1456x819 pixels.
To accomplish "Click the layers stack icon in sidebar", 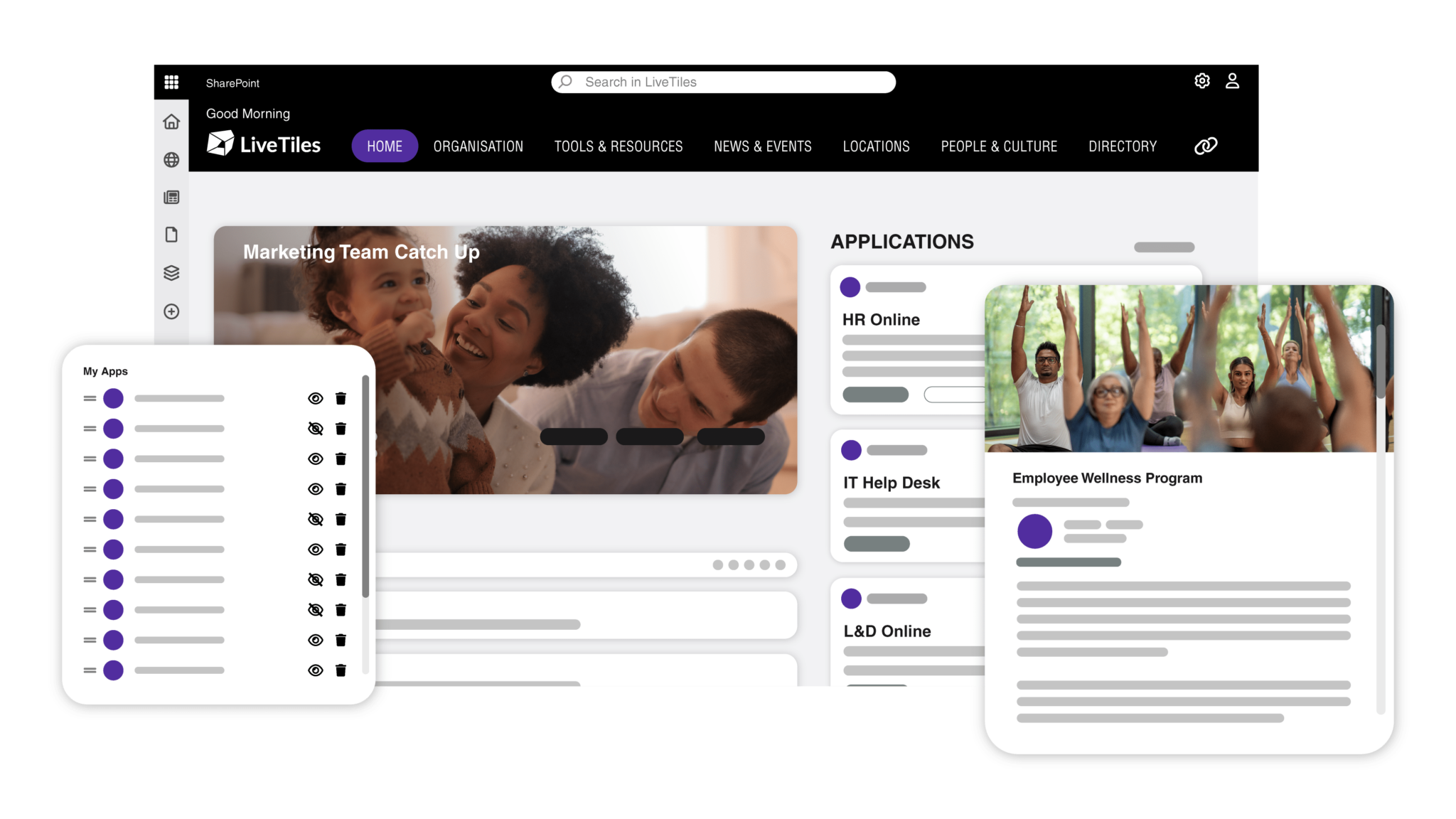I will coord(171,272).
